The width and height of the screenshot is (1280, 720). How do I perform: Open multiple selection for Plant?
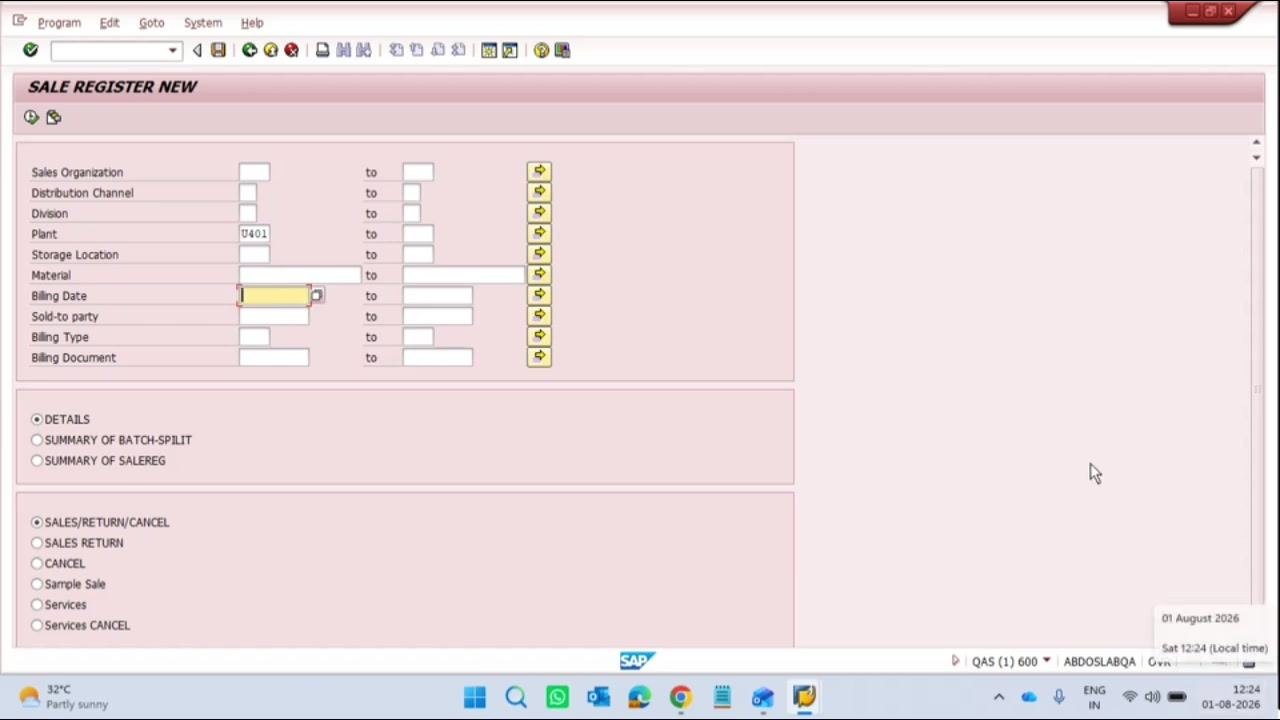(539, 233)
